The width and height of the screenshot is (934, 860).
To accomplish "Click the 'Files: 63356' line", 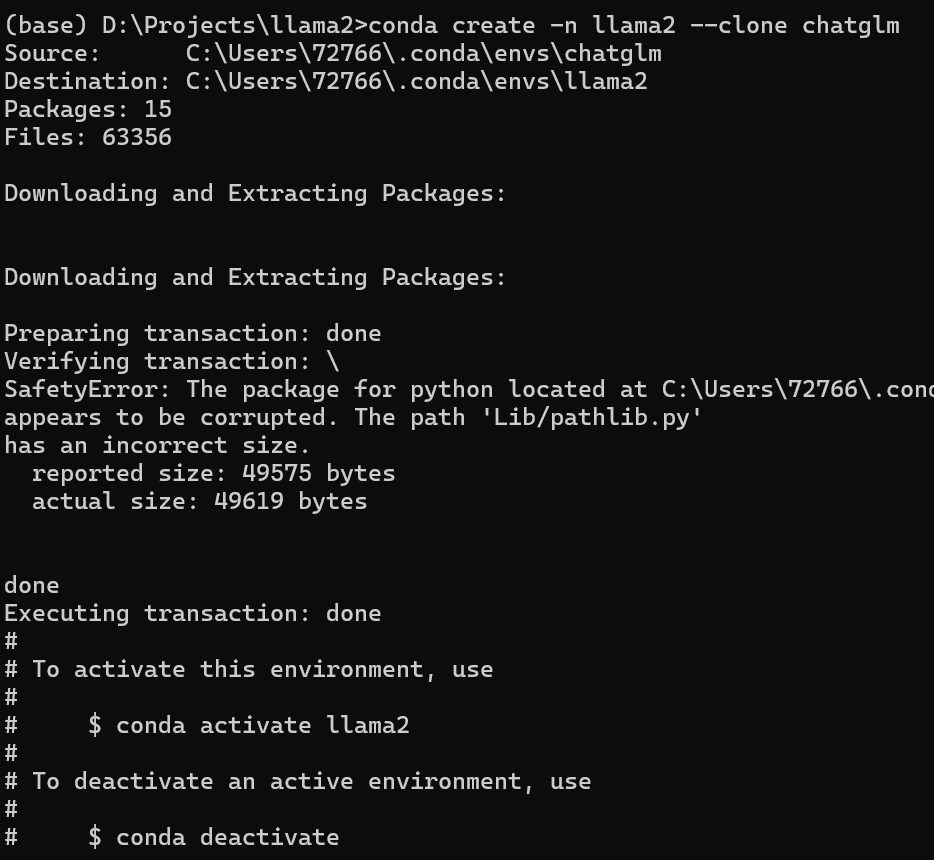I will click(x=88, y=137).
